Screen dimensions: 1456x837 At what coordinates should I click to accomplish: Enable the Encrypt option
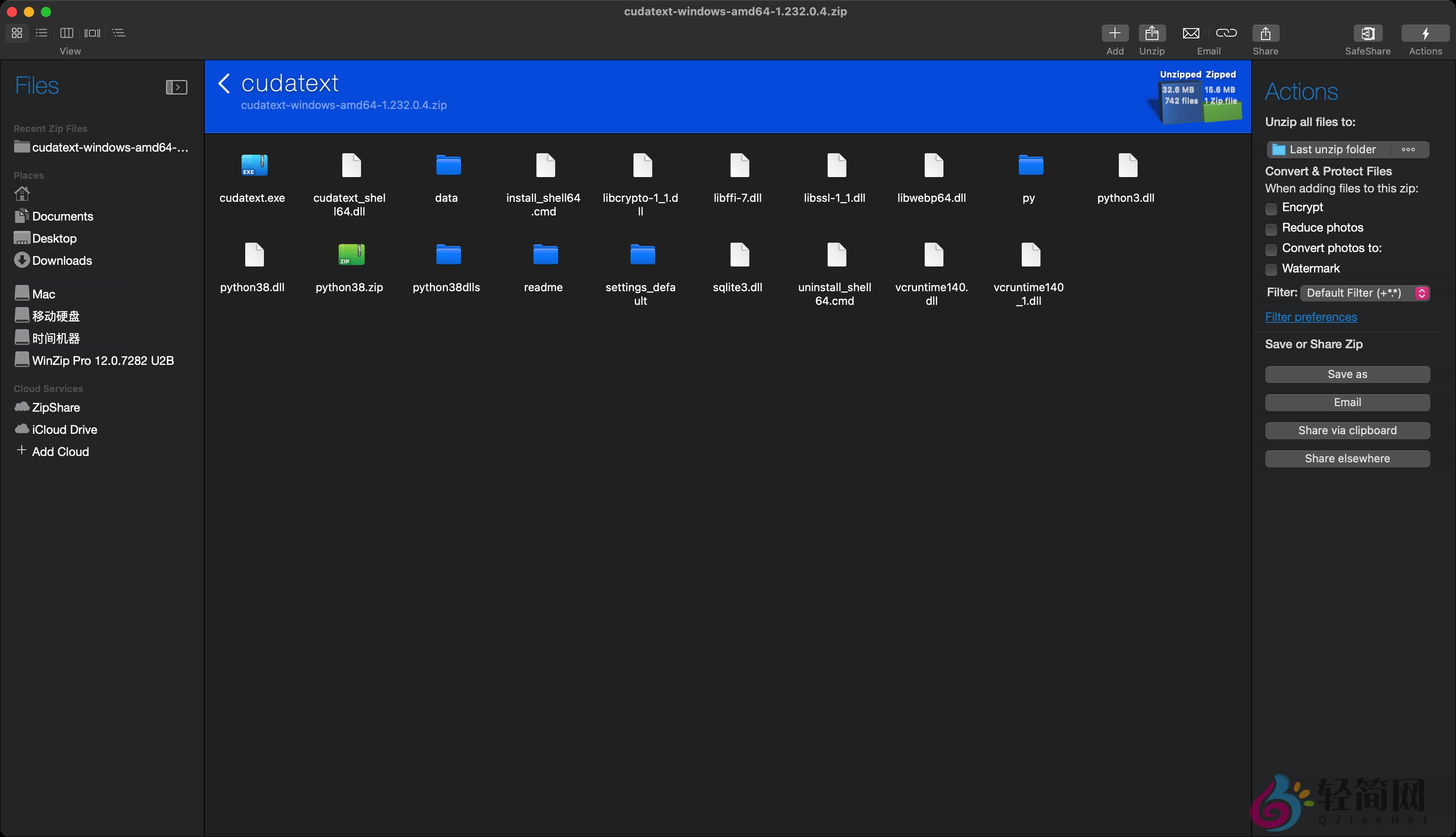(1272, 208)
